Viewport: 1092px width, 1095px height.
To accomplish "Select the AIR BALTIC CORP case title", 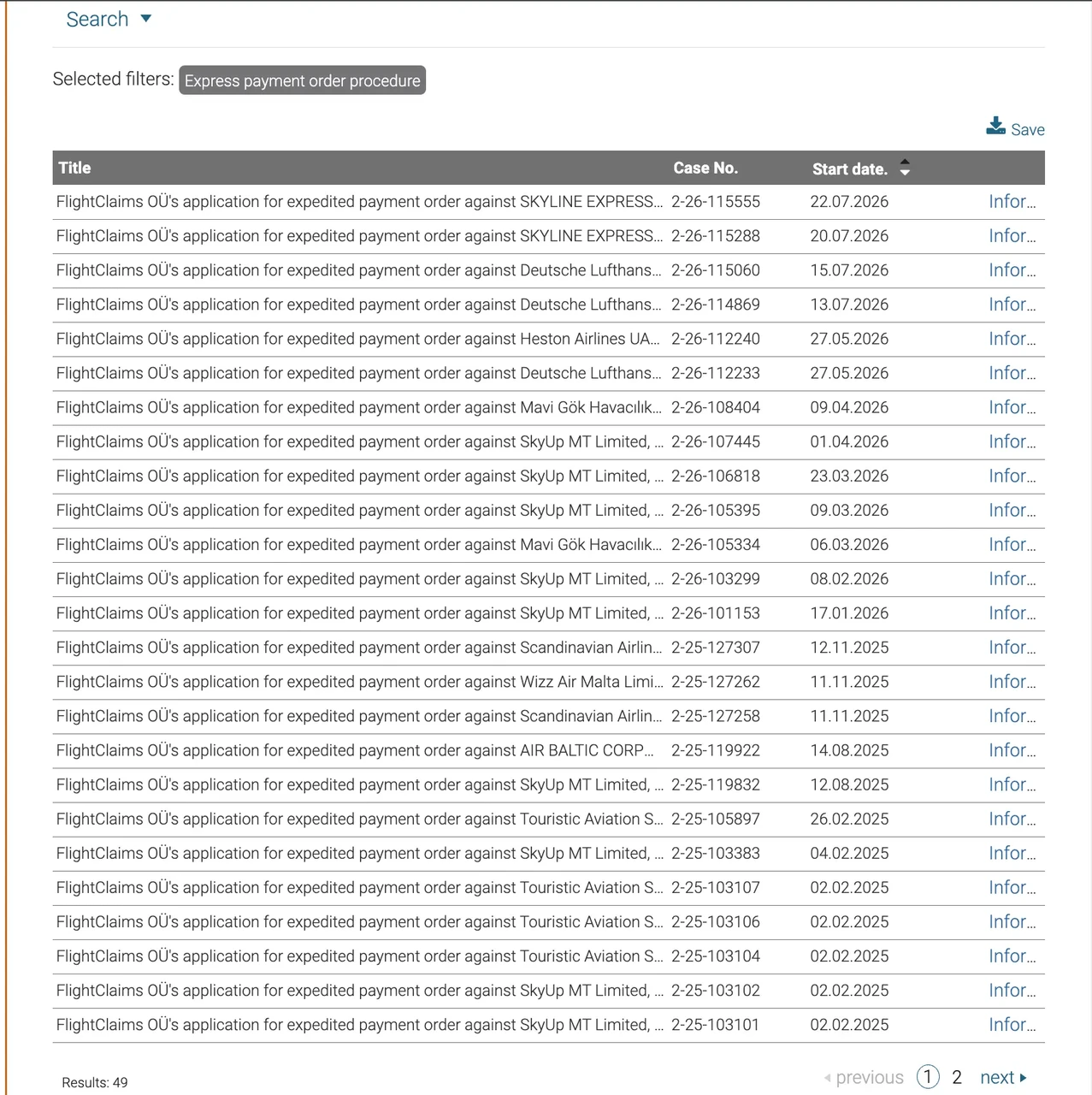I will [356, 750].
